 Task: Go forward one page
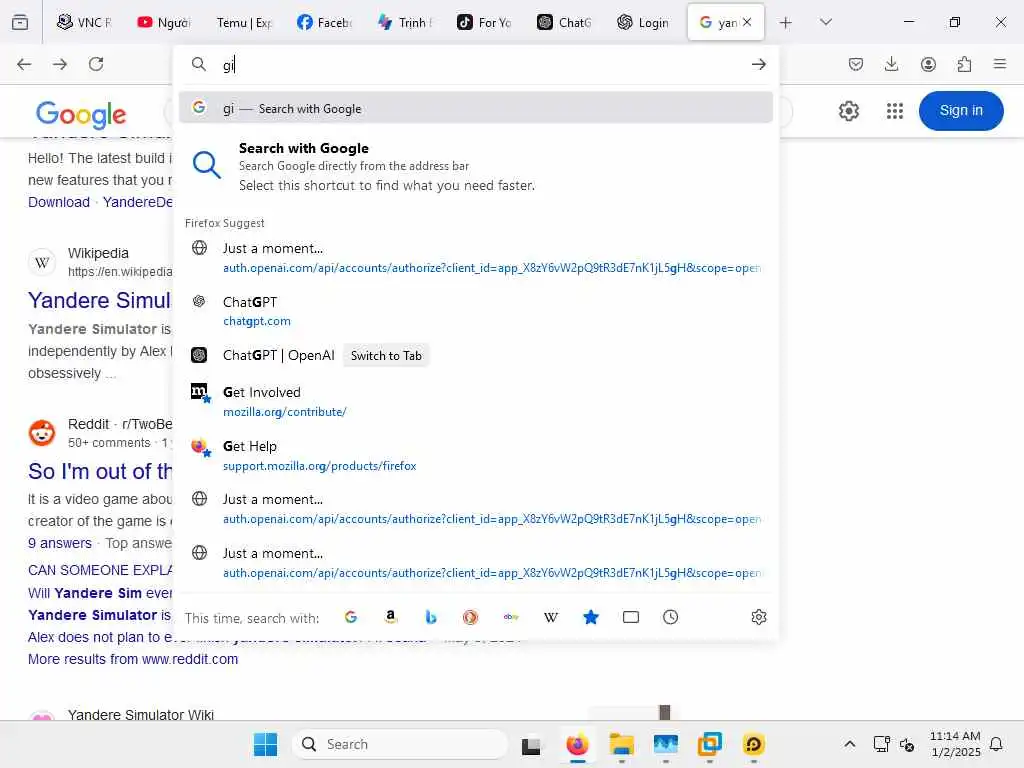point(60,64)
